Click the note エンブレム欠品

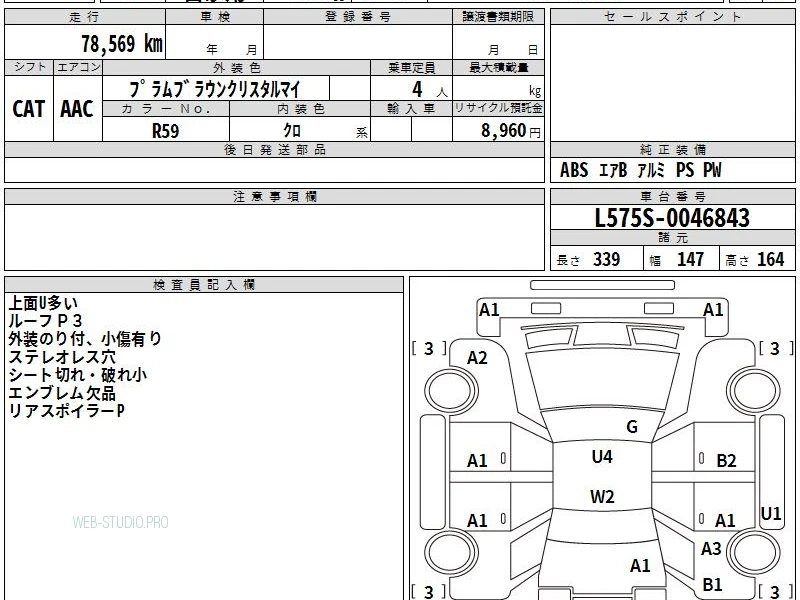click(62, 393)
